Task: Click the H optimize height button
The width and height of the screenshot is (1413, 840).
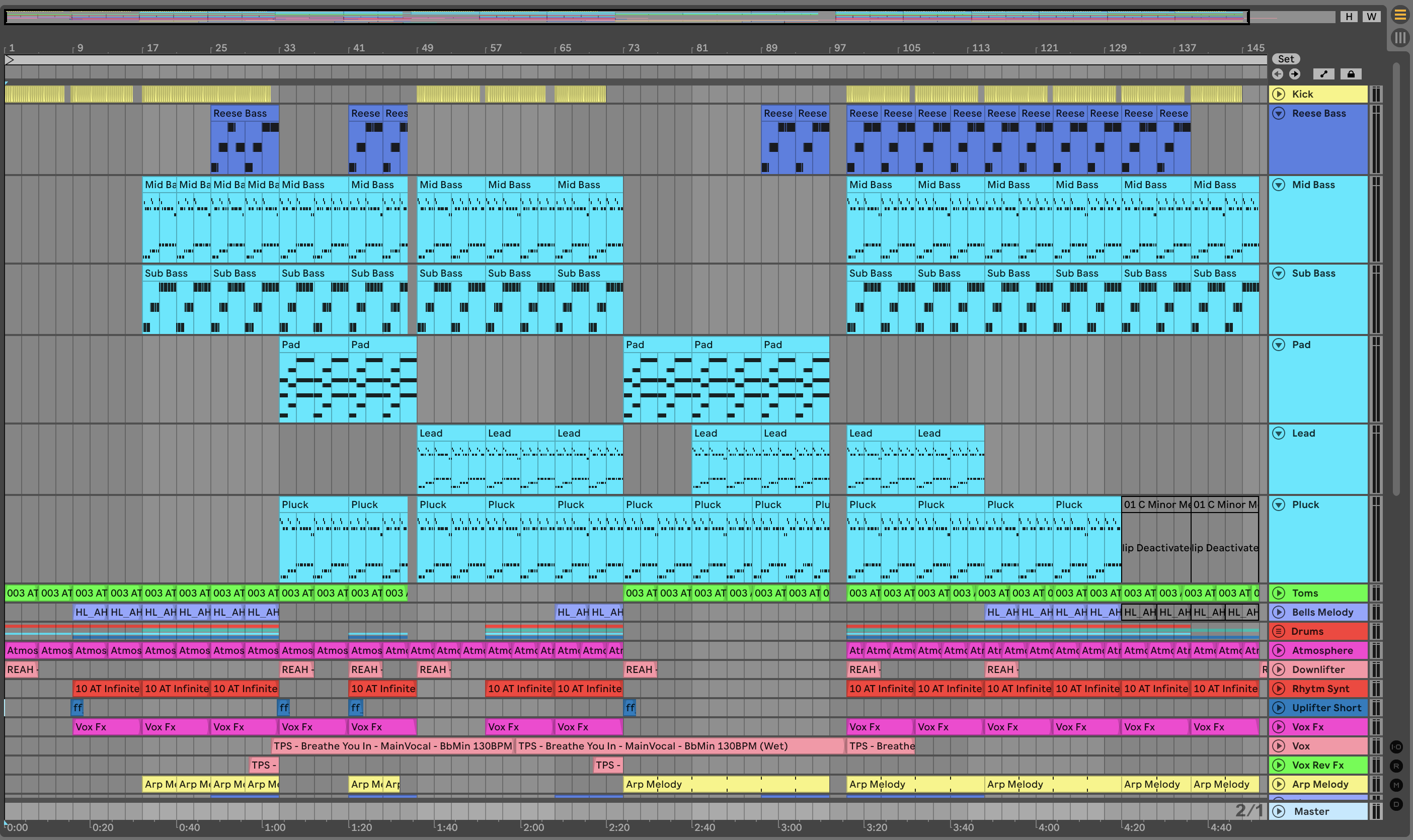Action: tap(1349, 17)
